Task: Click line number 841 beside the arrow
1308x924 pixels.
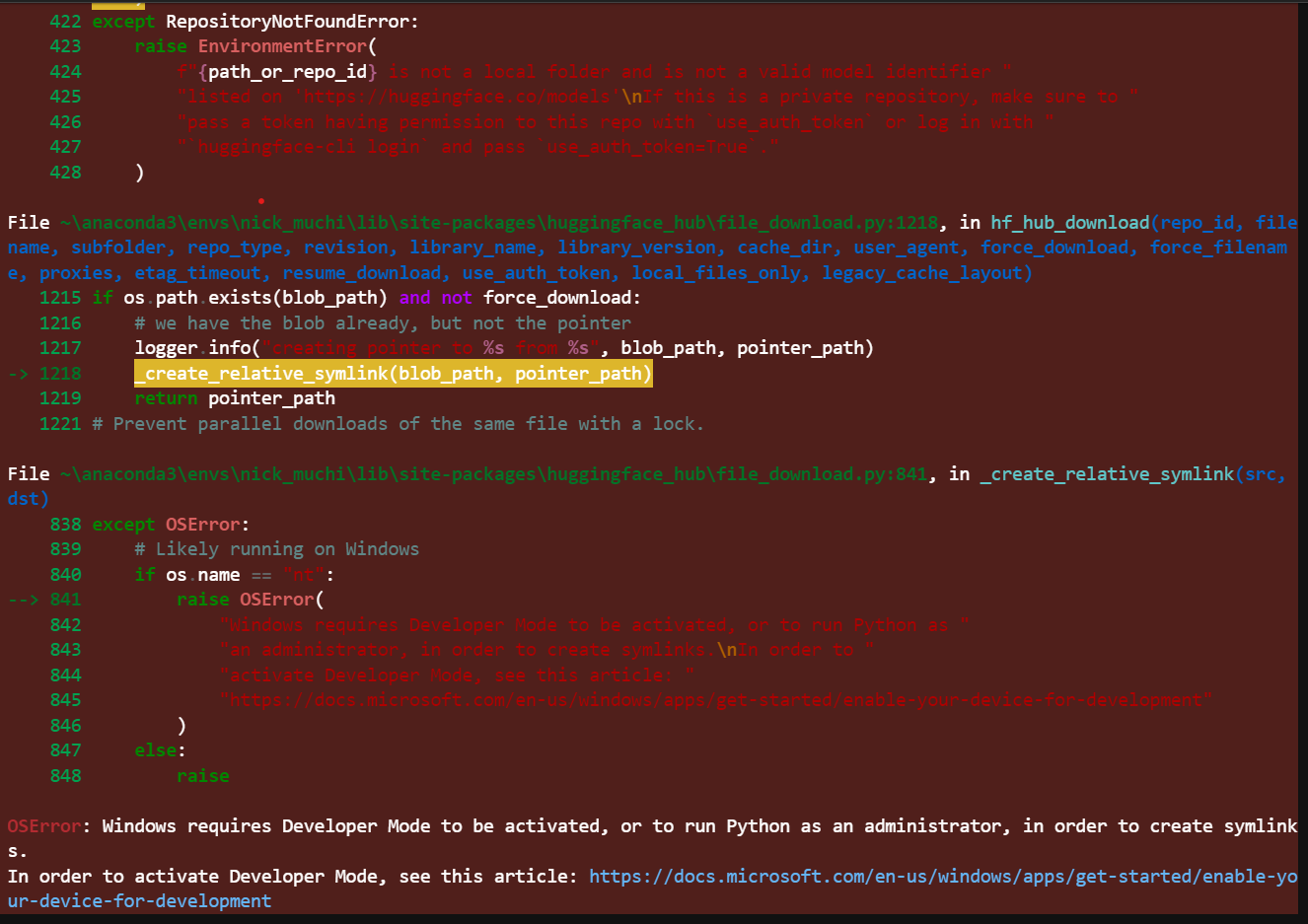Action: coord(65,600)
